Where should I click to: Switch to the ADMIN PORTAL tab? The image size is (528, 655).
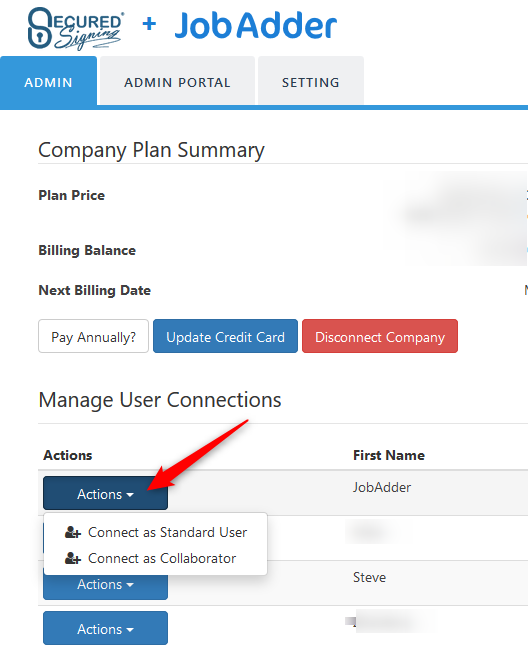click(177, 81)
